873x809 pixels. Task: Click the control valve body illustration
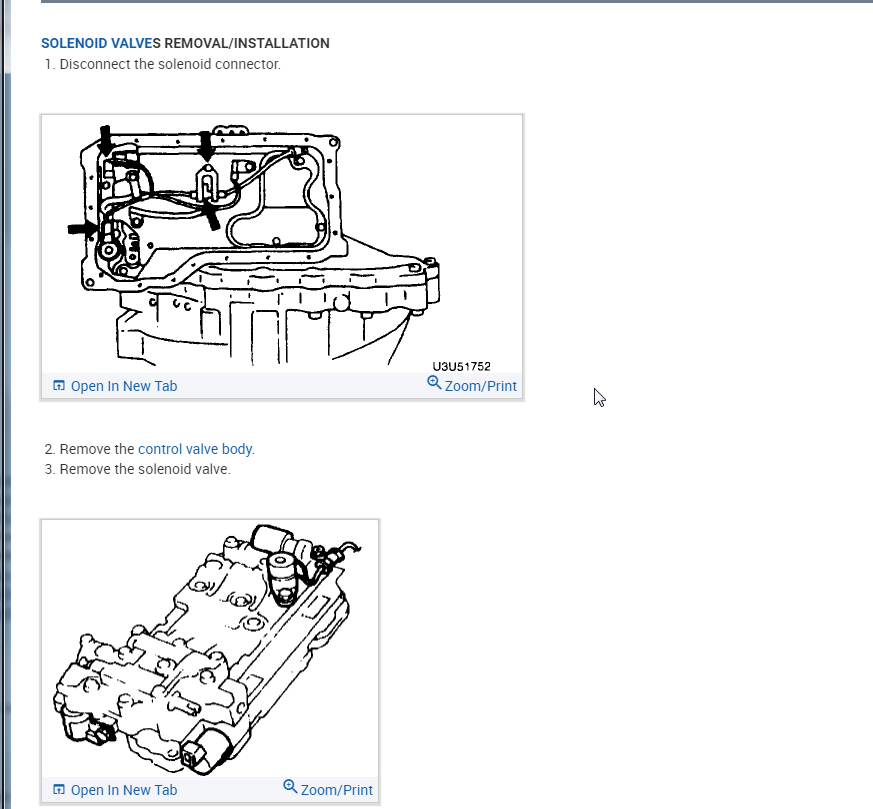(x=208, y=649)
